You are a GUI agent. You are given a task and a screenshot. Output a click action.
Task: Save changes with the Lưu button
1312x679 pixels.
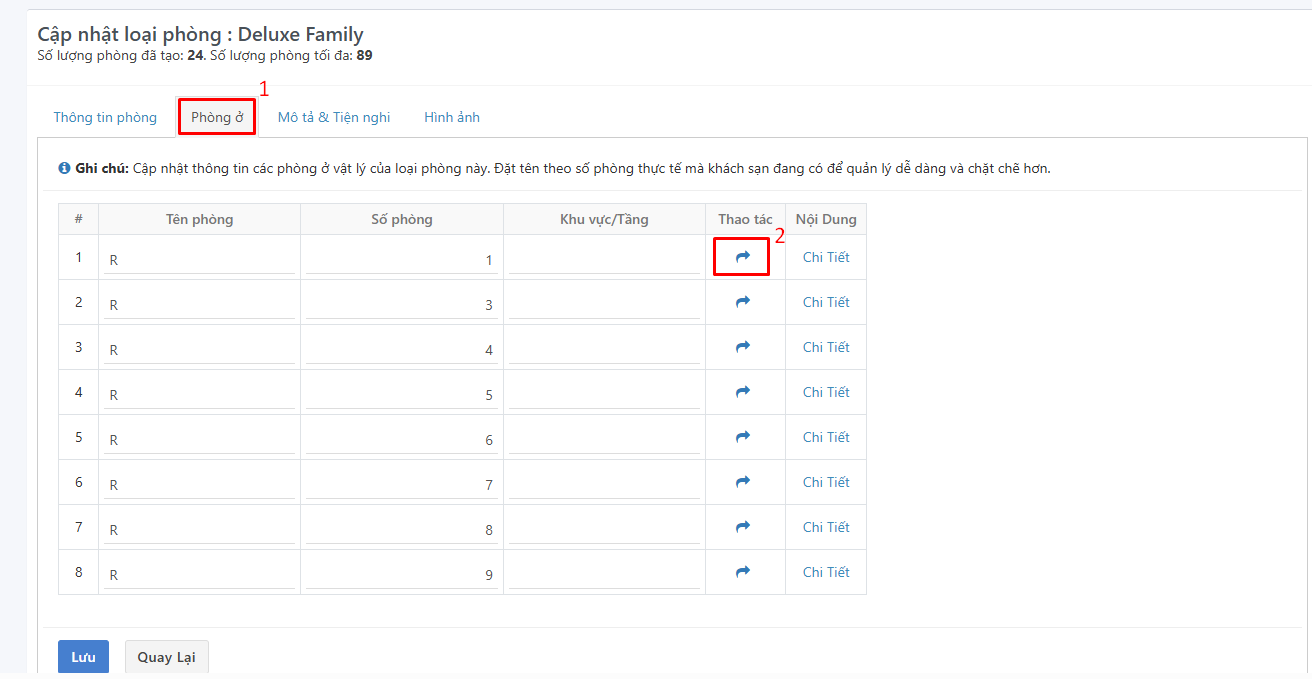tap(83, 657)
